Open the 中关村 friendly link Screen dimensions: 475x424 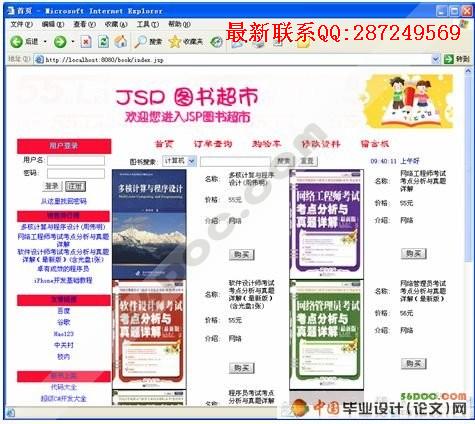[64, 345]
